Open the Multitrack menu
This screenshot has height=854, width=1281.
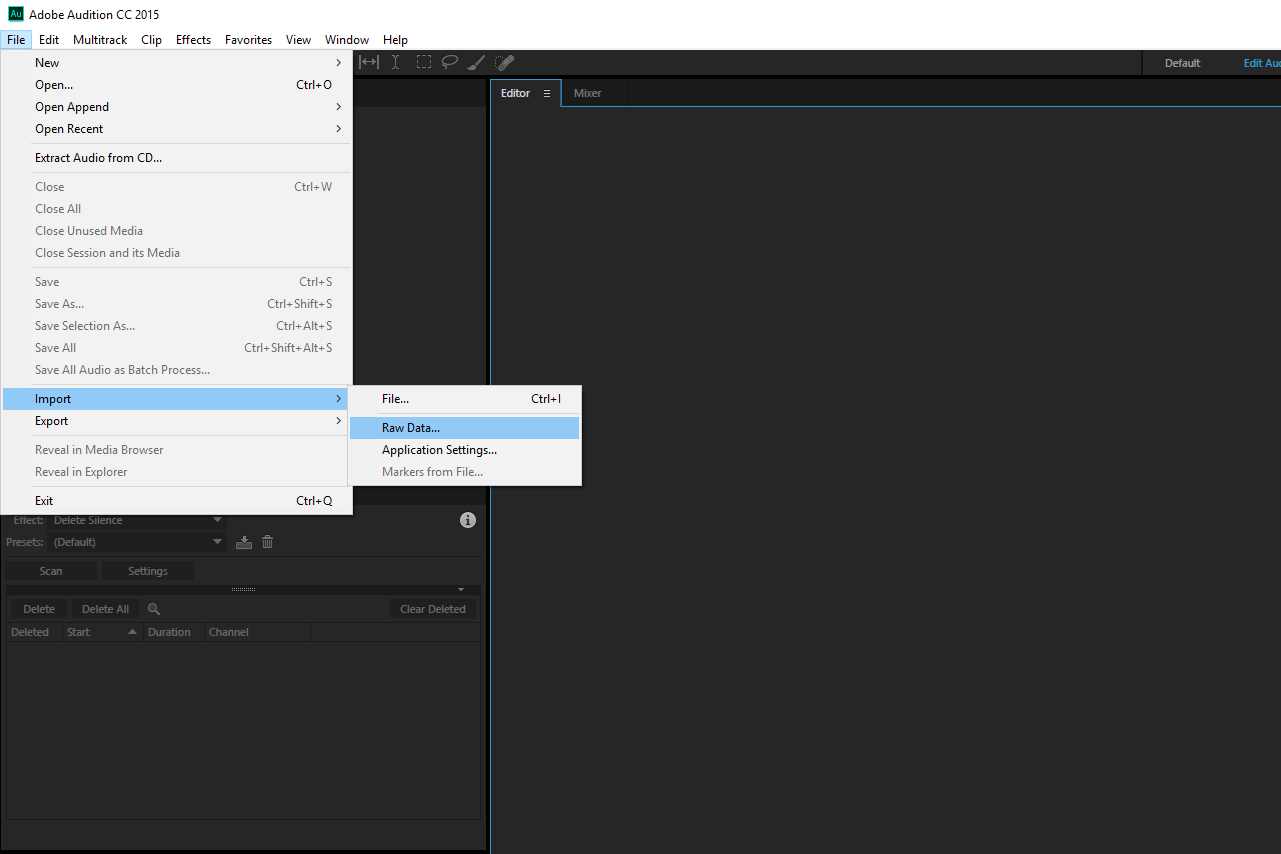click(100, 40)
